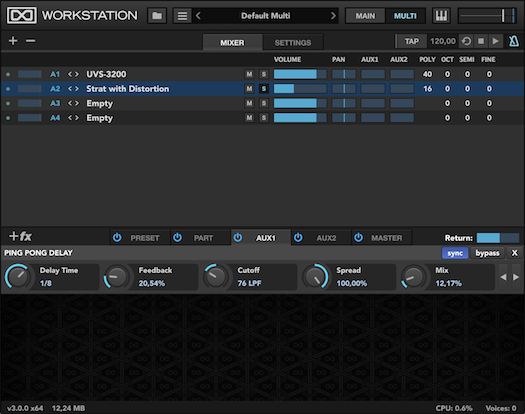Screen dimensions: 525x414
Task: Start playback with the play button
Action: 496,41
